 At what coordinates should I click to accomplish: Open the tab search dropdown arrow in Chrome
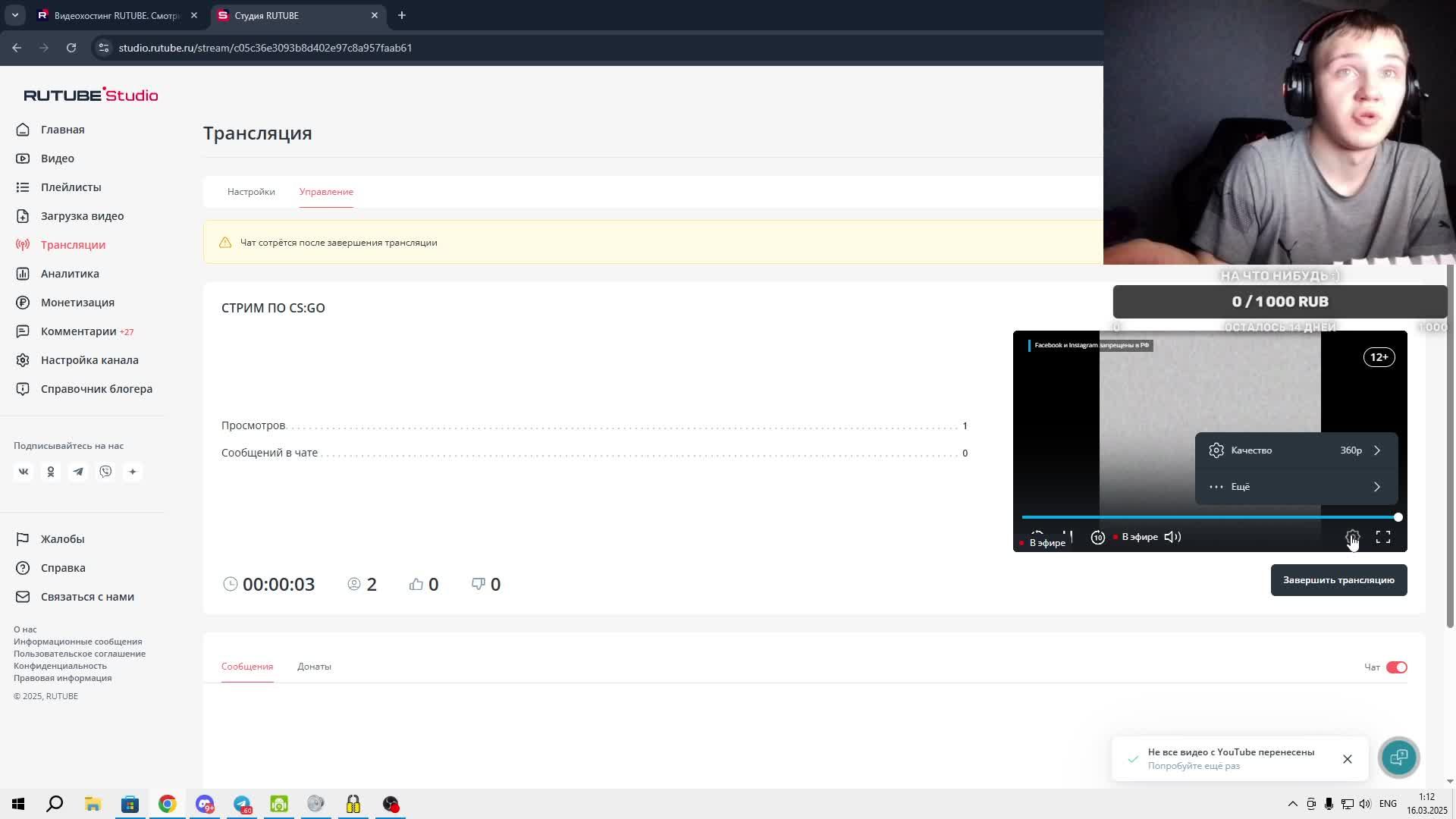[14, 15]
